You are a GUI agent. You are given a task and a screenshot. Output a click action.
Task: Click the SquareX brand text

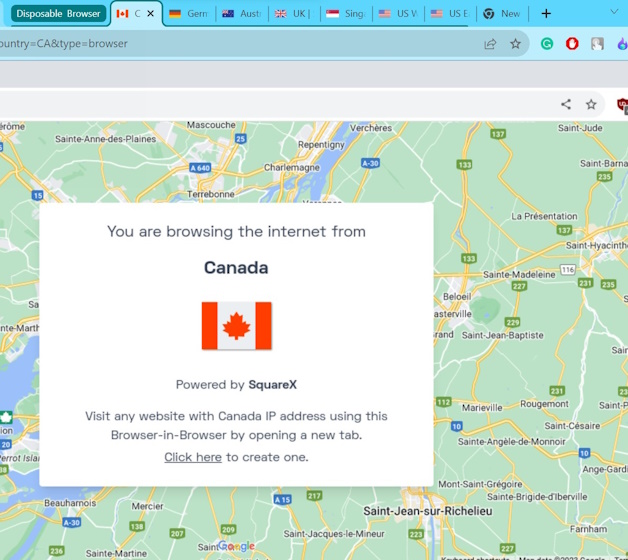[272, 385]
